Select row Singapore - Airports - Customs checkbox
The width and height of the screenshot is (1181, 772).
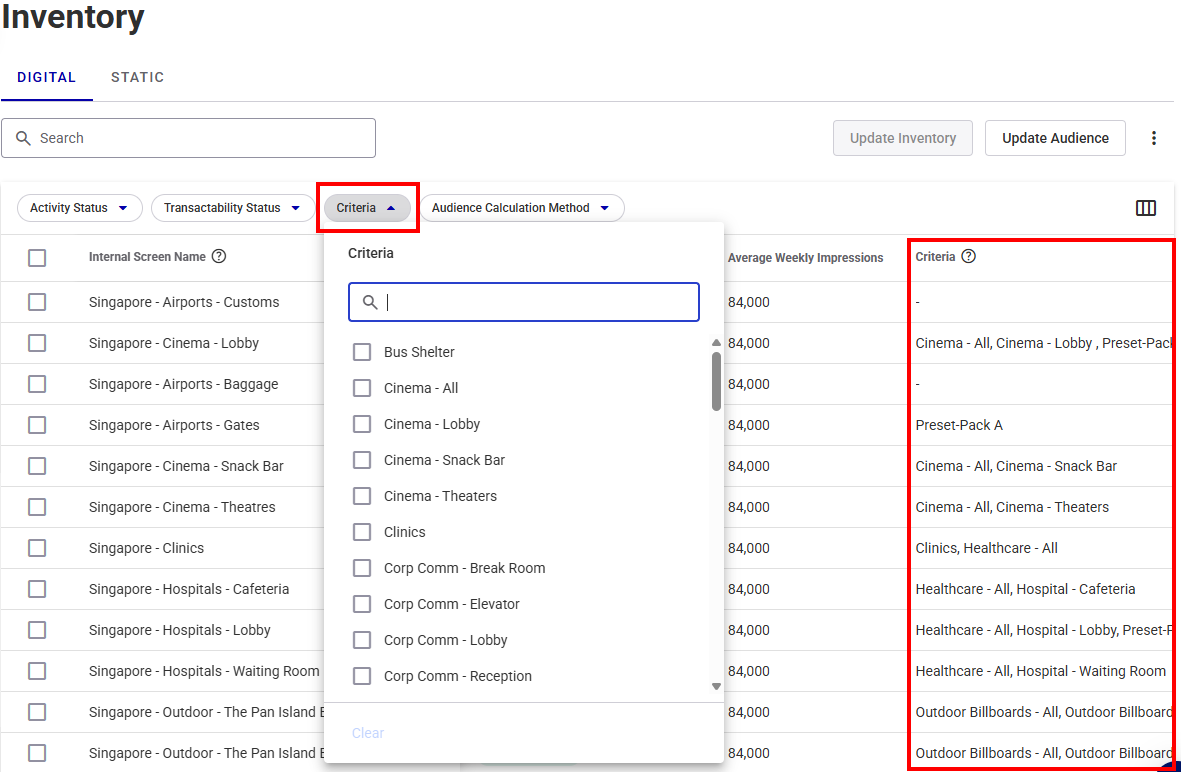37,302
